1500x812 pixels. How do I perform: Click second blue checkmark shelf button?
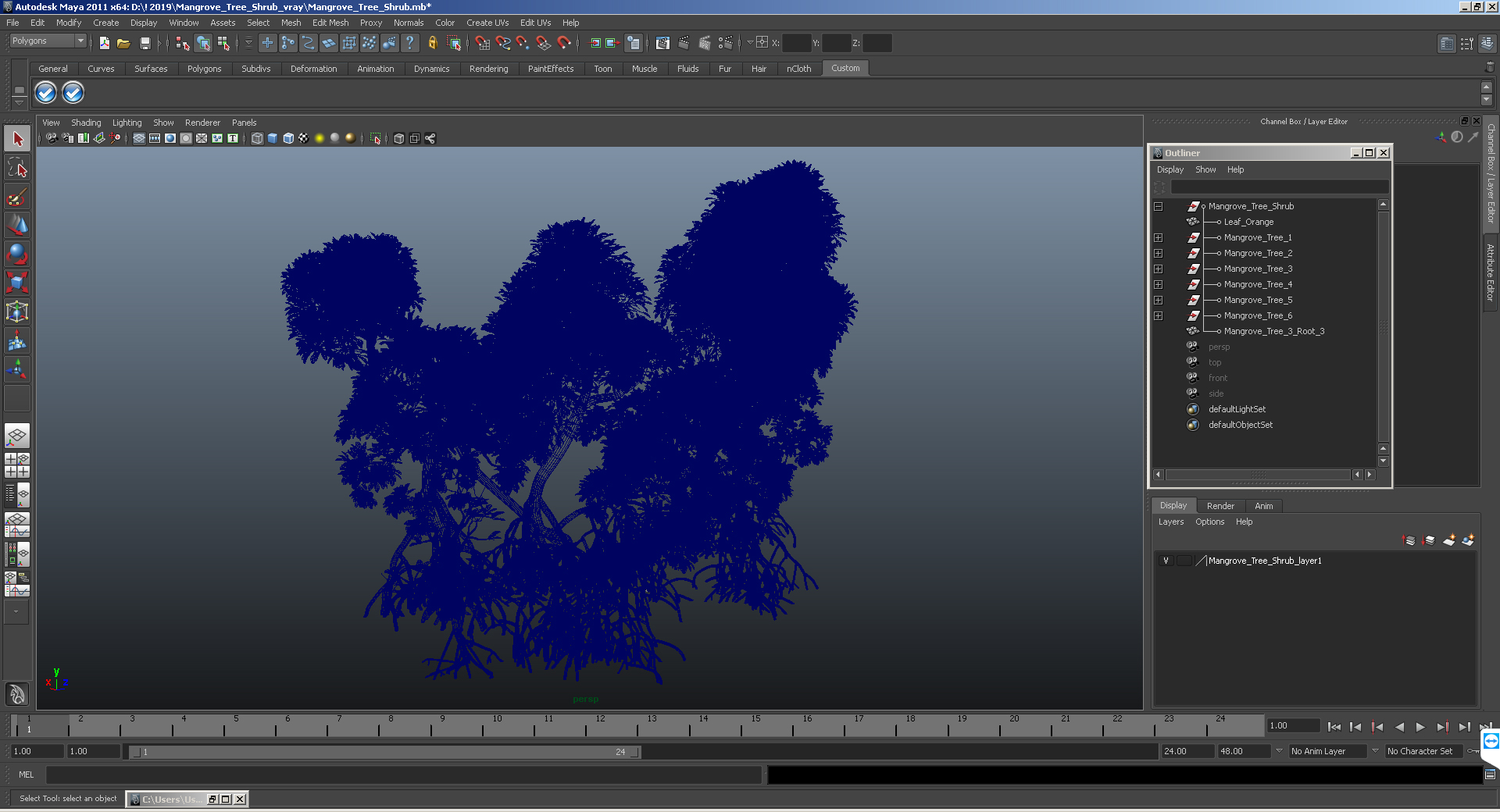73,93
